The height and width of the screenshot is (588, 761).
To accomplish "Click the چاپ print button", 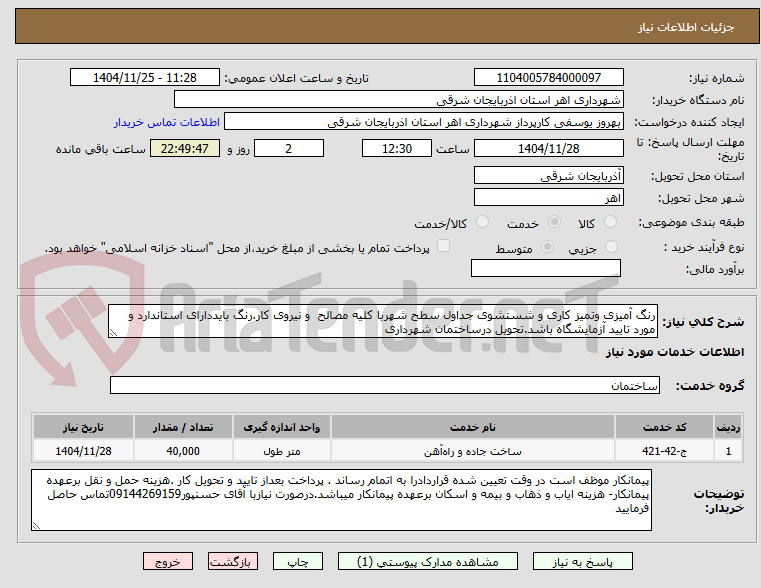I will click(298, 561).
